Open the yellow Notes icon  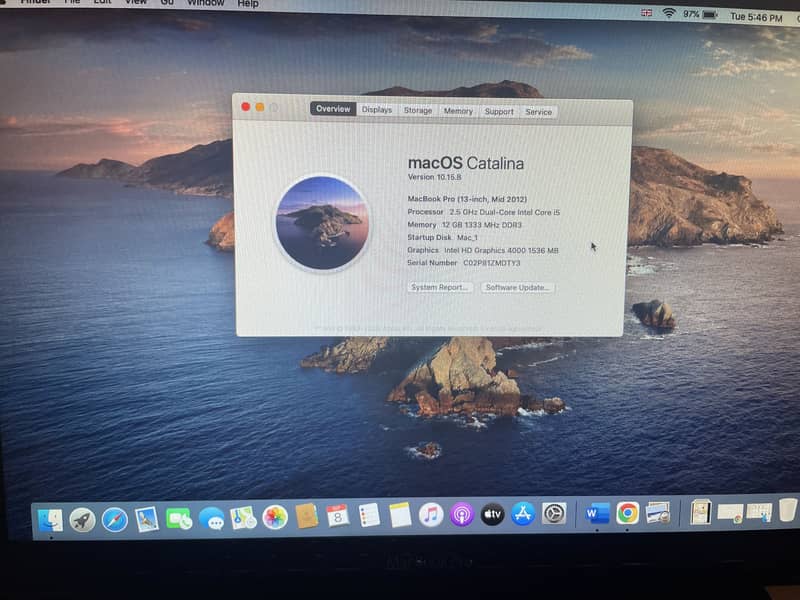(401, 515)
